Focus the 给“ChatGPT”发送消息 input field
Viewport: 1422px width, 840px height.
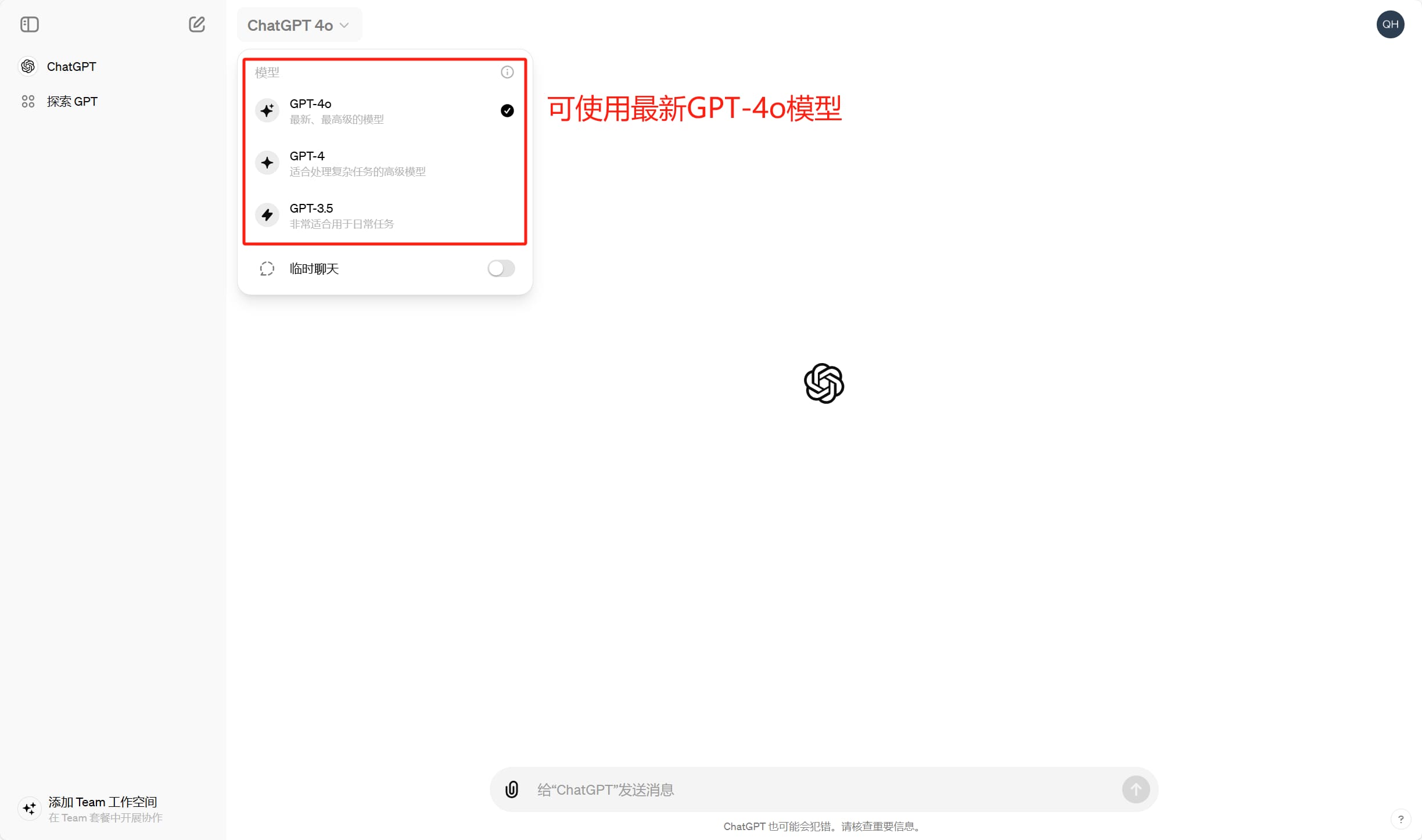(x=825, y=789)
